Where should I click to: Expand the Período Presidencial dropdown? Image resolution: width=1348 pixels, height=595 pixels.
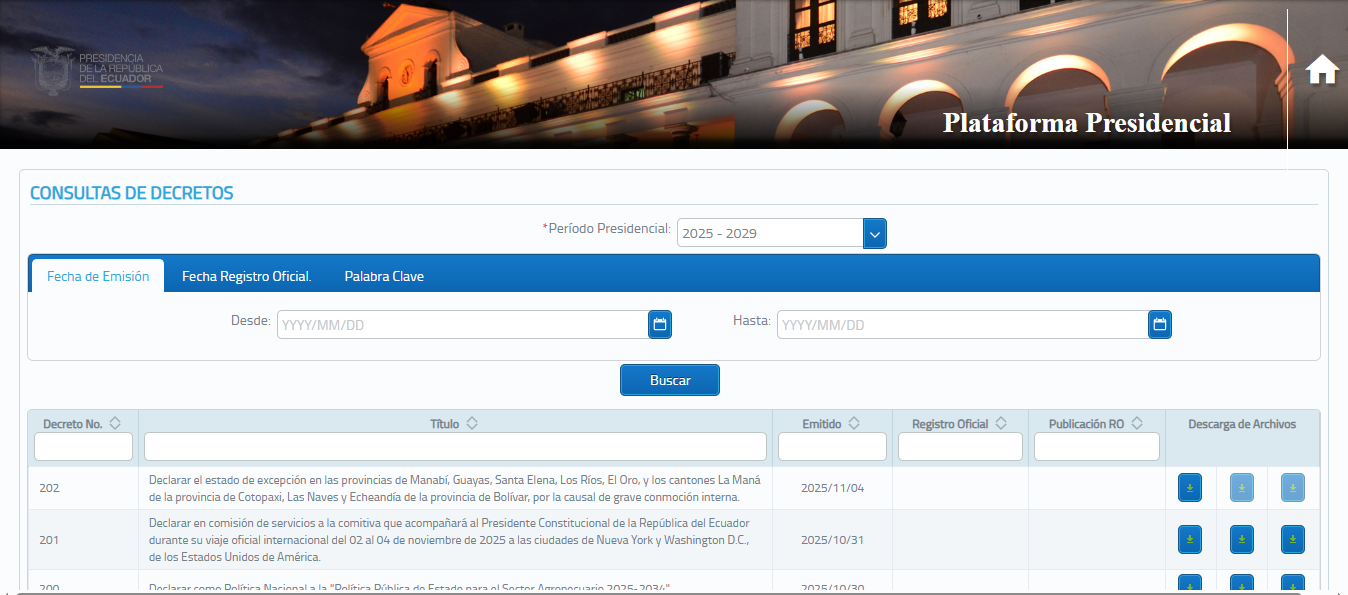(x=874, y=233)
